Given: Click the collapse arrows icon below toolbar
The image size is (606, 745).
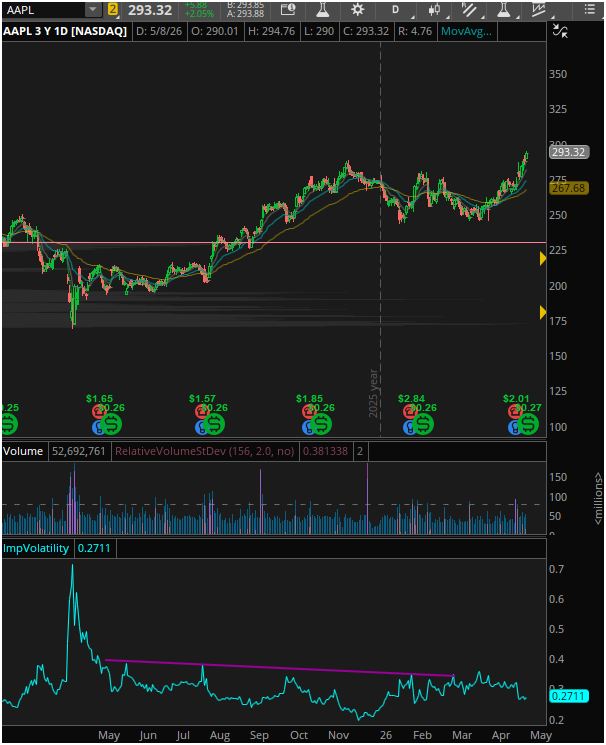Looking at the screenshot, I should click(x=560, y=31).
